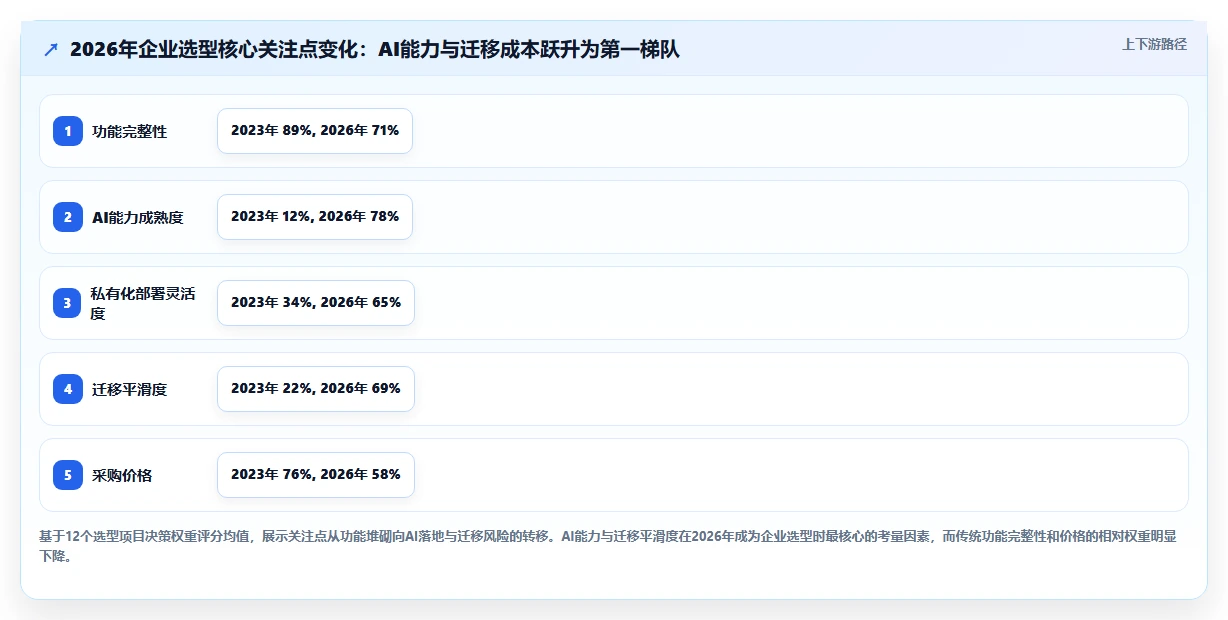
Task: Click the number 1 badge for 功能完整性
Action: click(68, 131)
